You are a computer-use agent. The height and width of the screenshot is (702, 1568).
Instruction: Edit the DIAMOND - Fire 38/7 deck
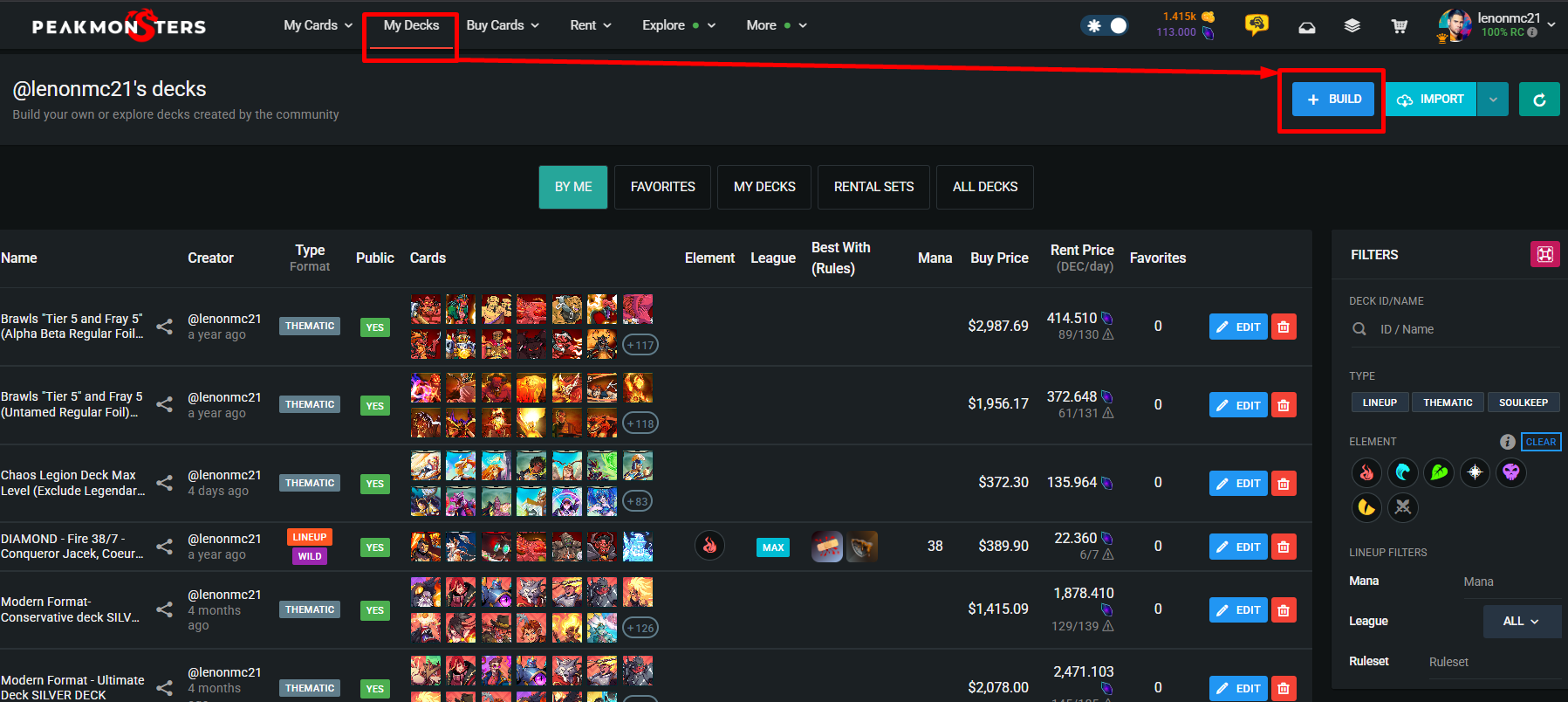point(1238,547)
